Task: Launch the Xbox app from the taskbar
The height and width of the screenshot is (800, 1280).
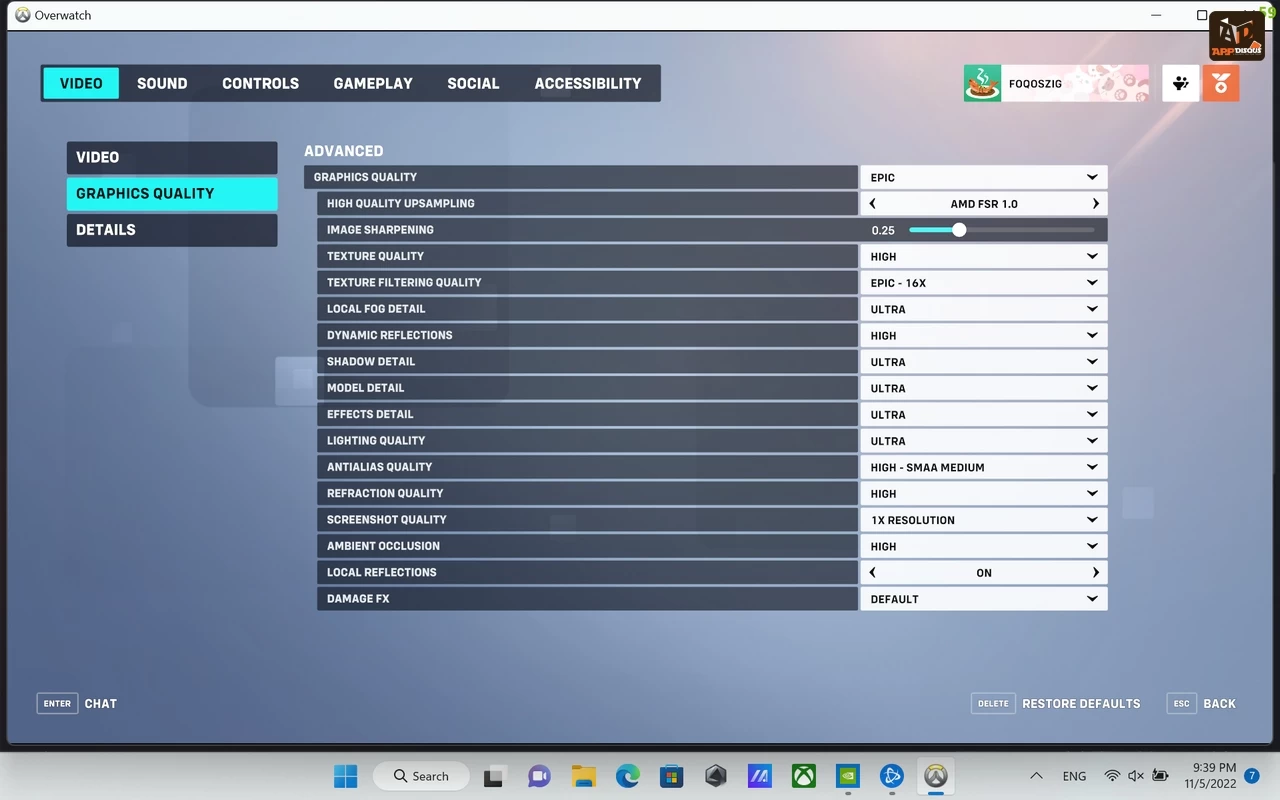Action: click(803, 776)
